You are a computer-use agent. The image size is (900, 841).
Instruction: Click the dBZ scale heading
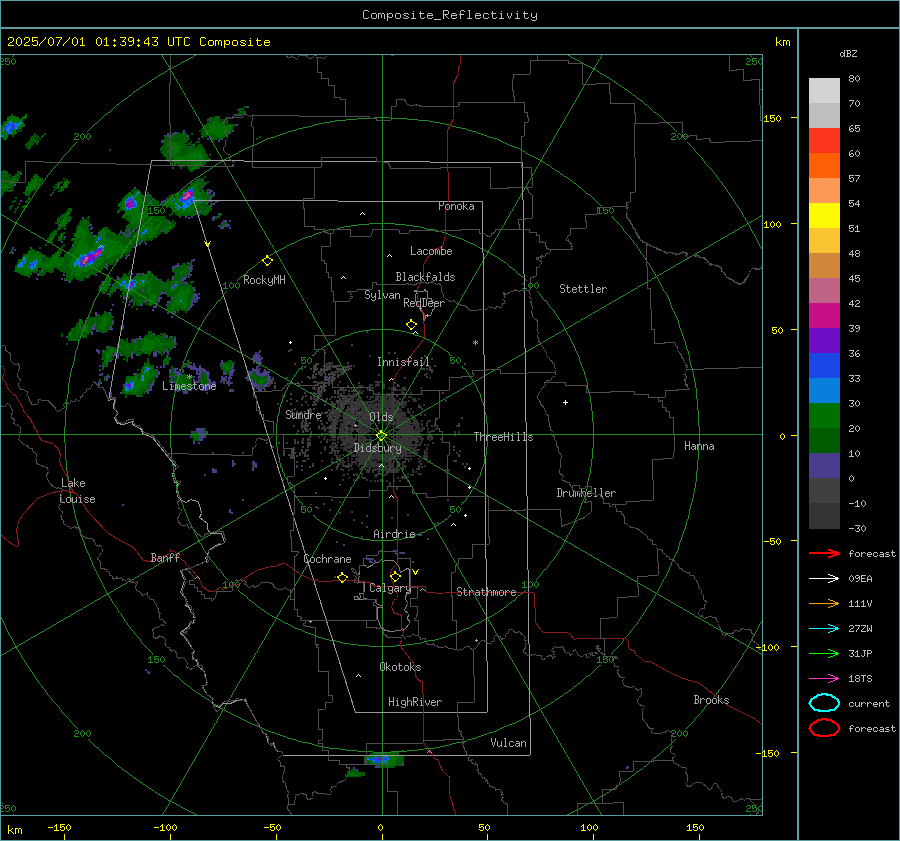point(848,53)
